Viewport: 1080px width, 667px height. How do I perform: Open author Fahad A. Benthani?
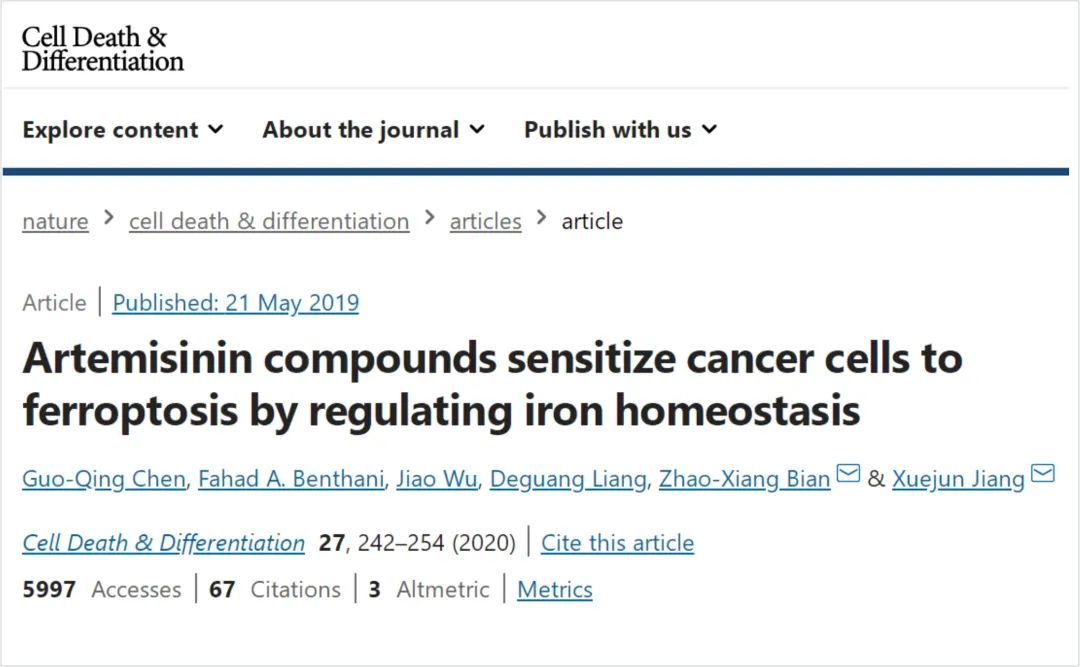[291, 479]
